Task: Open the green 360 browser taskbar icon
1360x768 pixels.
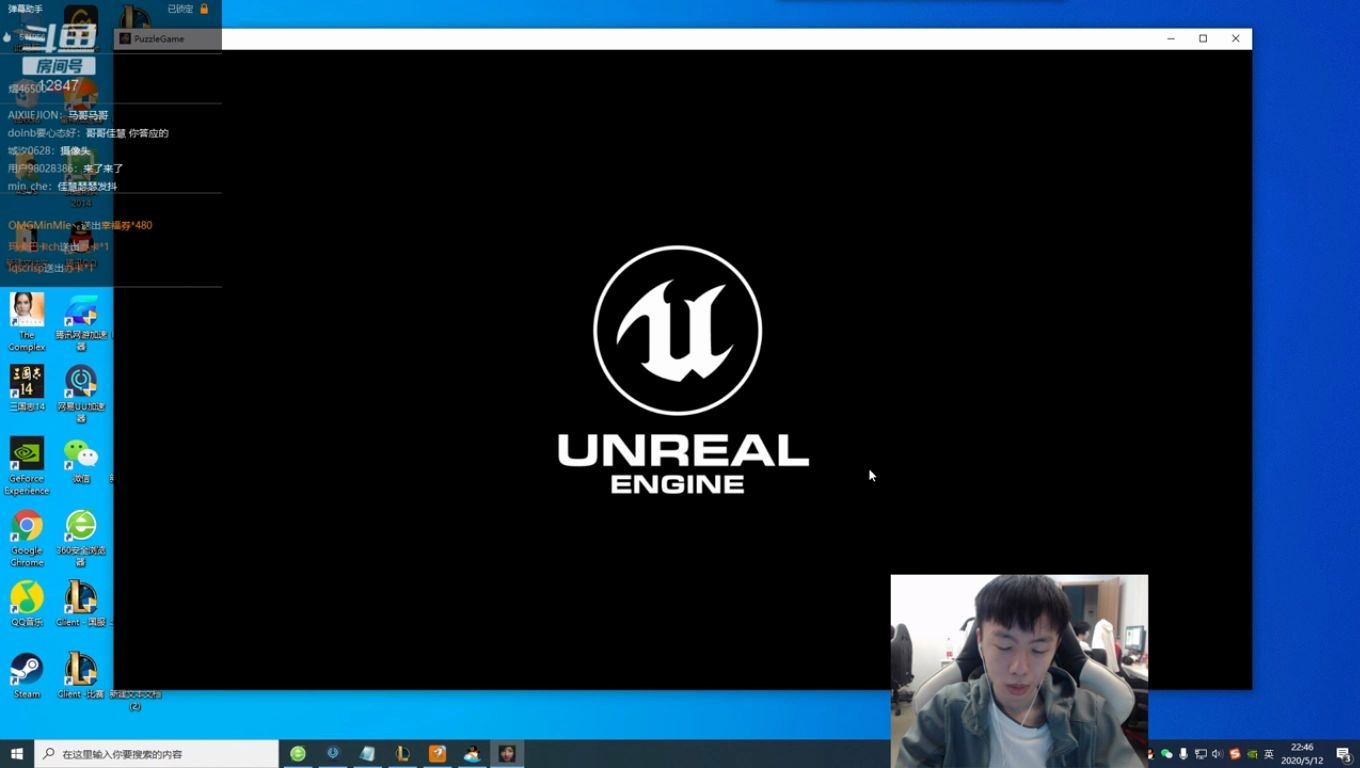Action: pyautogui.click(x=298, y=754)
